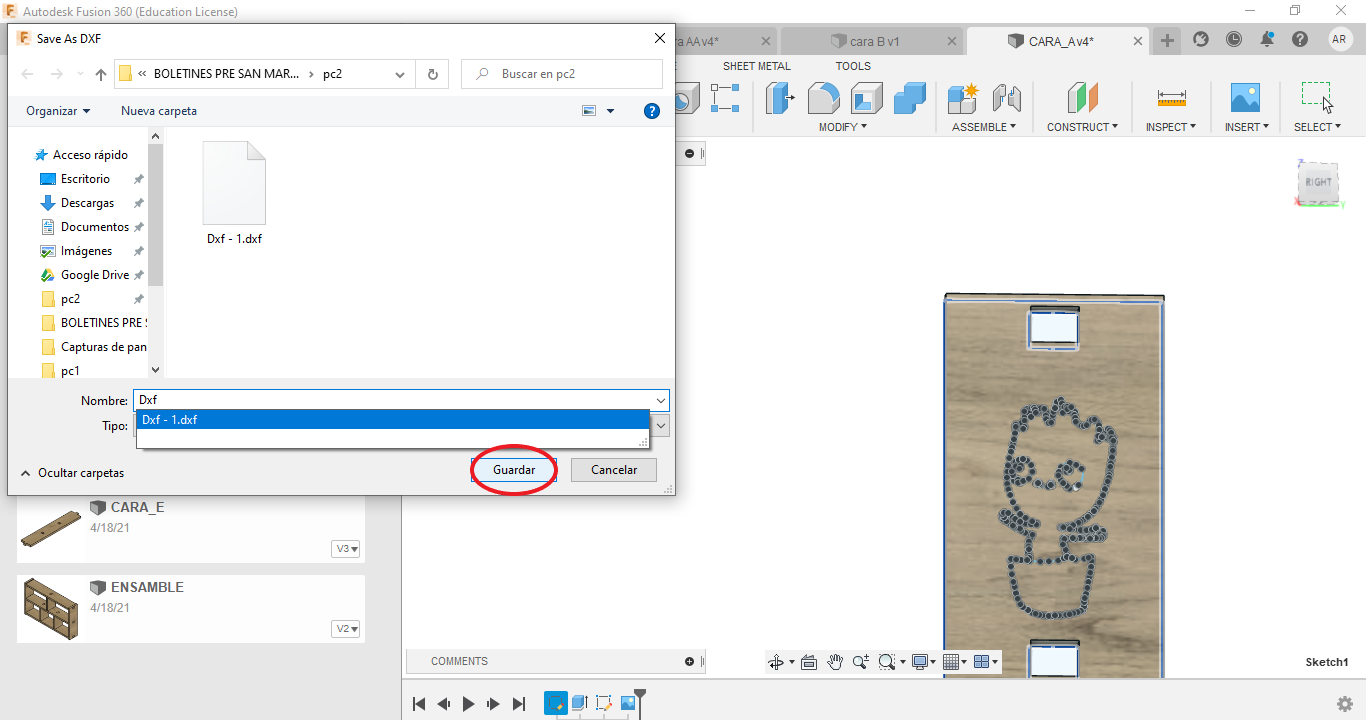The width and height of the screenshot is (1366, 720).
Task: Select the Shell tool
Action: point(867,98)
